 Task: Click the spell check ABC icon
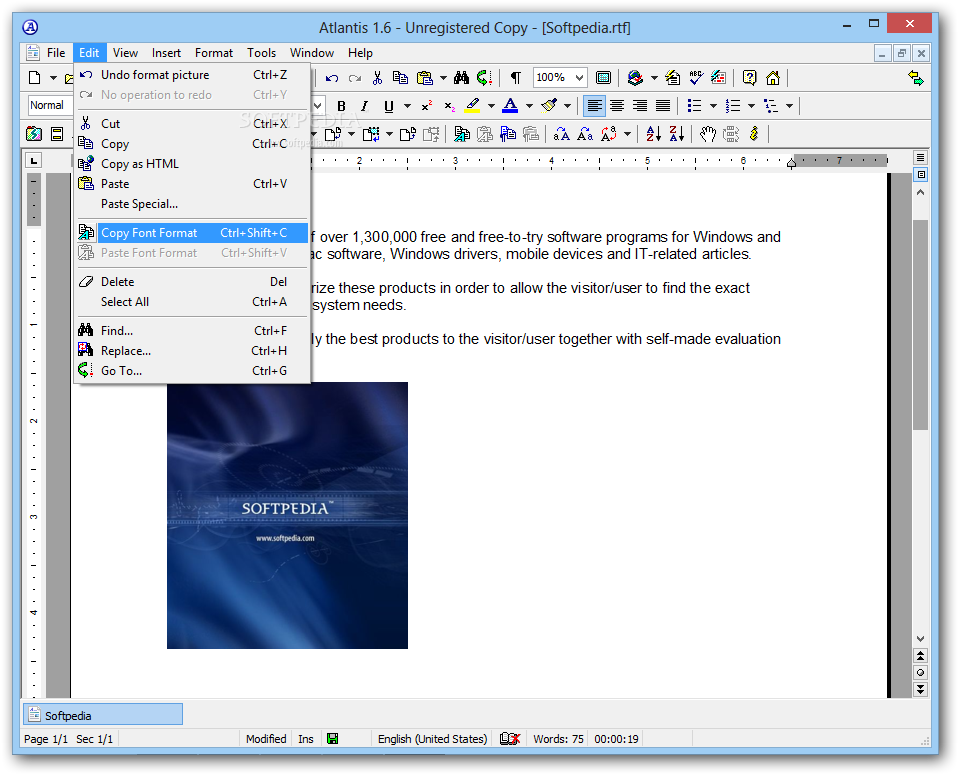click(x=696, y=78)
